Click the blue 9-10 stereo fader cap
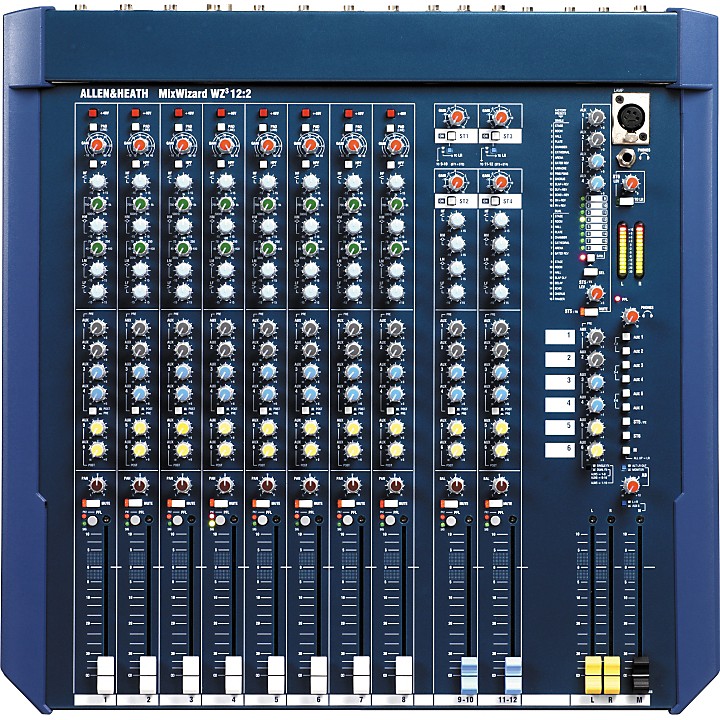Image resolution: width=720 pixels, height=720 pixels. [x=469, y=675]
